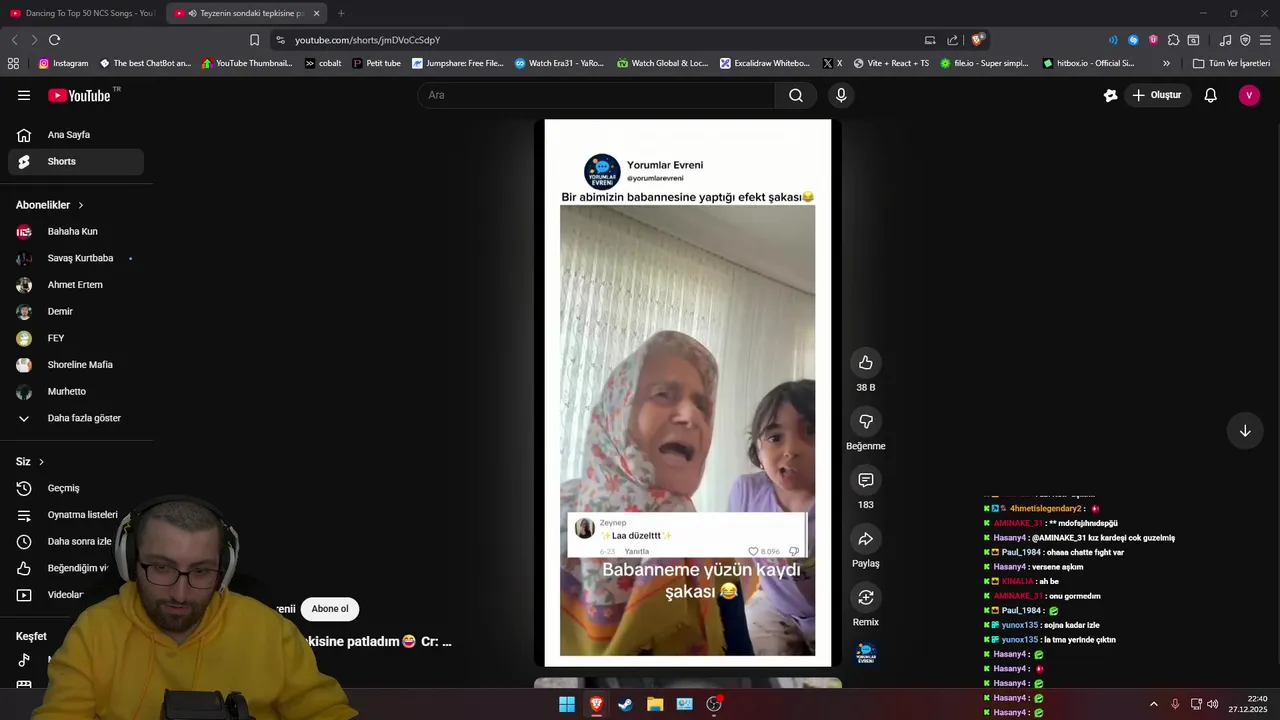
Task: Open the account avatar menu
Action: (x=1248, y=95)
